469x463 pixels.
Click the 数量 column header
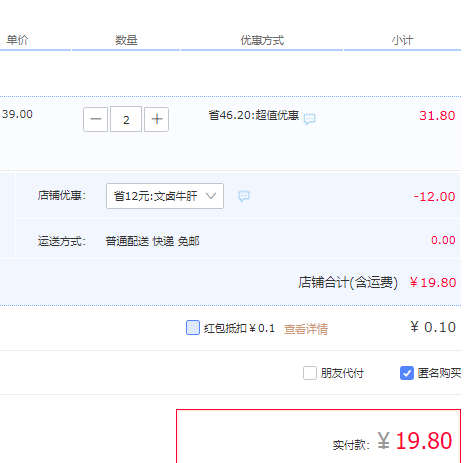tap(126, 40)
